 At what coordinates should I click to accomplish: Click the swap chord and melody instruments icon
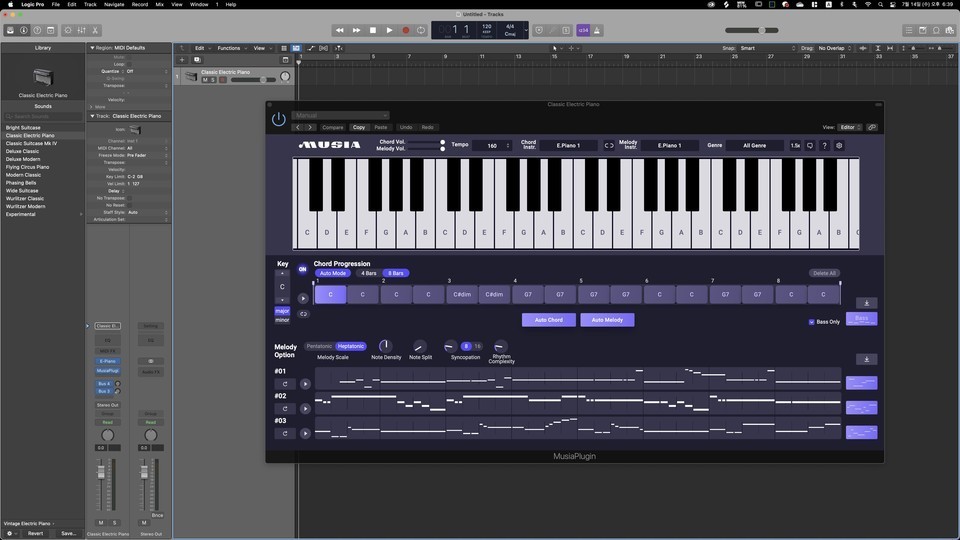click(x=608, y=146)
